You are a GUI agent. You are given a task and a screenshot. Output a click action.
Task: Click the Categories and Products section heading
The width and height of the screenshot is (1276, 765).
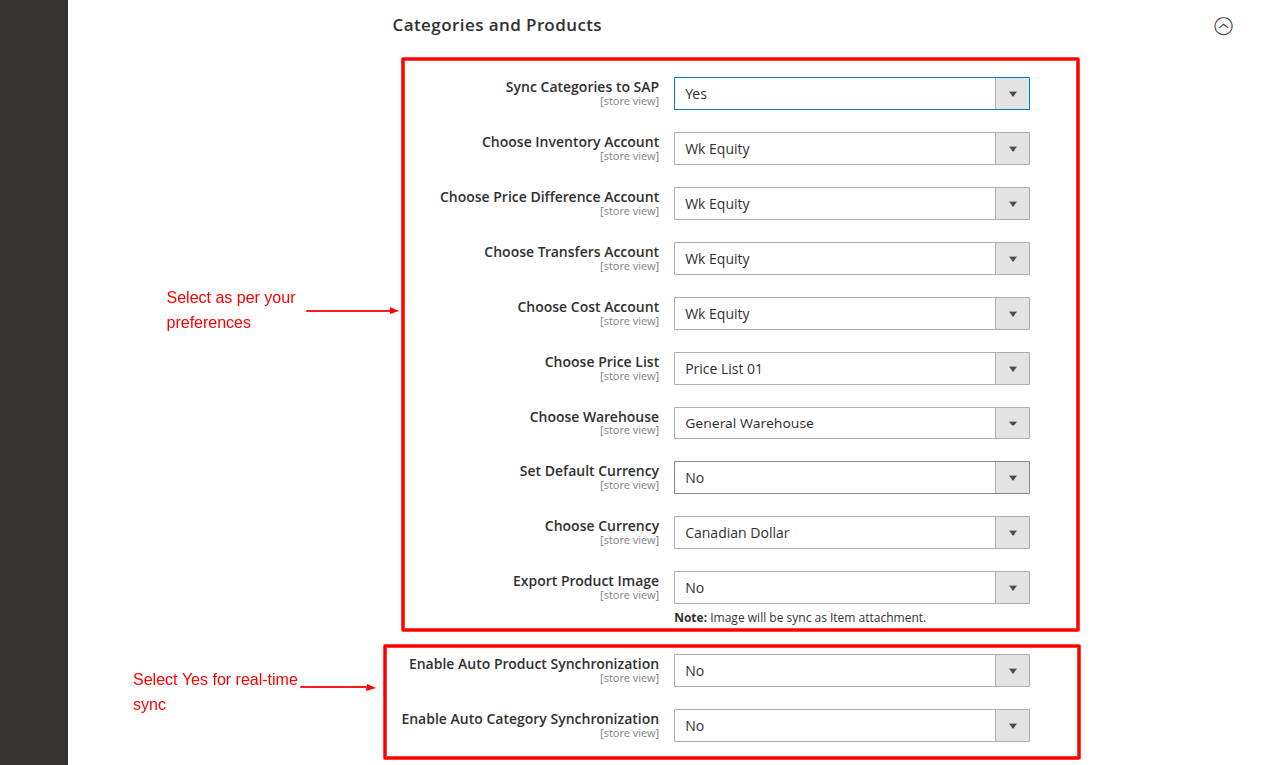point(497,25)
